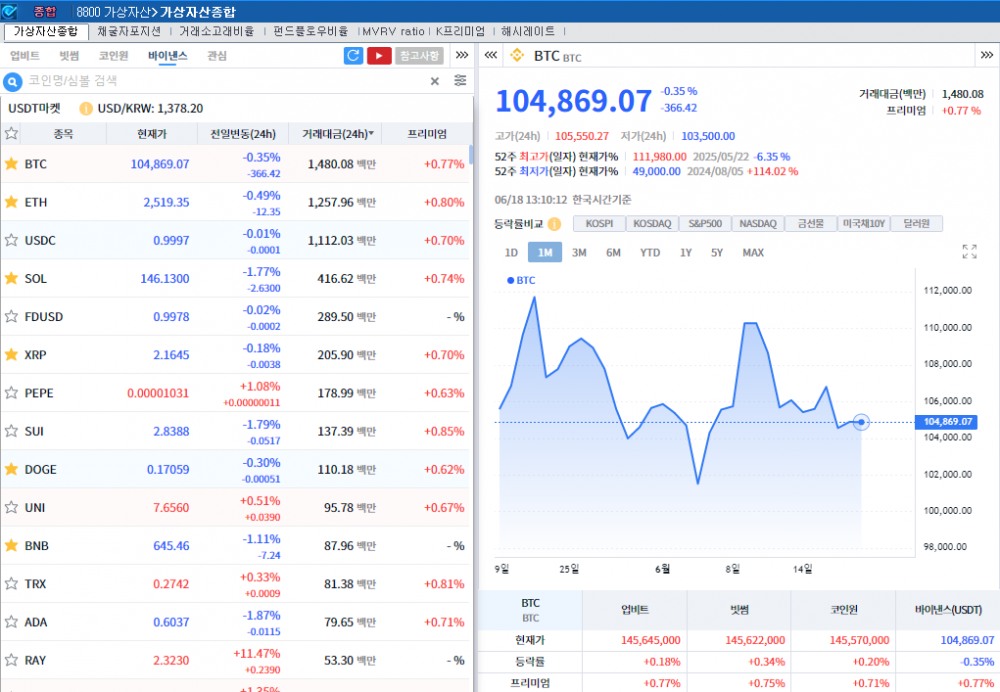Sort by 거래대금(24h) column arrow
Image resolution: width=1000 pixels, height=692 pixels.
point(372,134)
